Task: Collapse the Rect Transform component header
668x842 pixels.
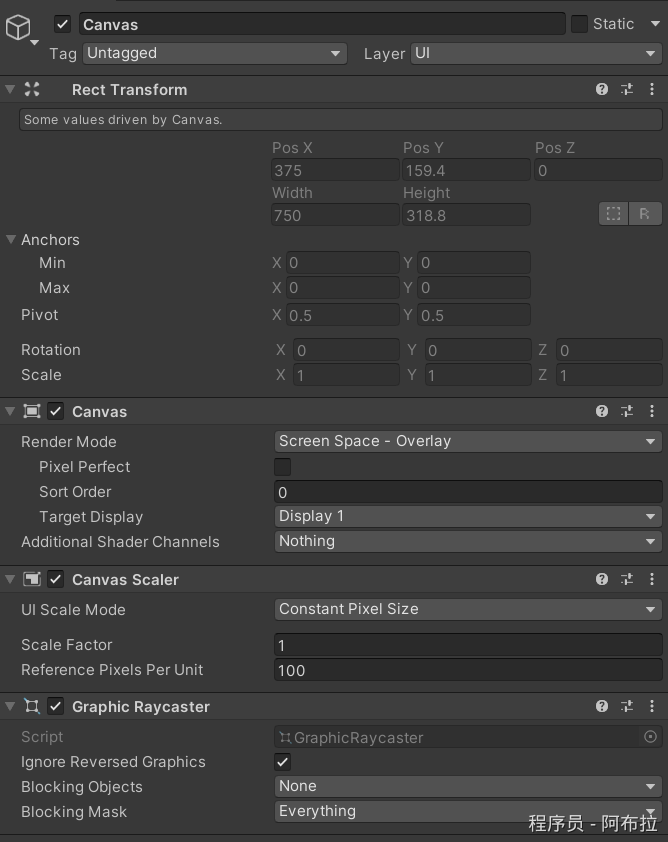Action: 11,89
